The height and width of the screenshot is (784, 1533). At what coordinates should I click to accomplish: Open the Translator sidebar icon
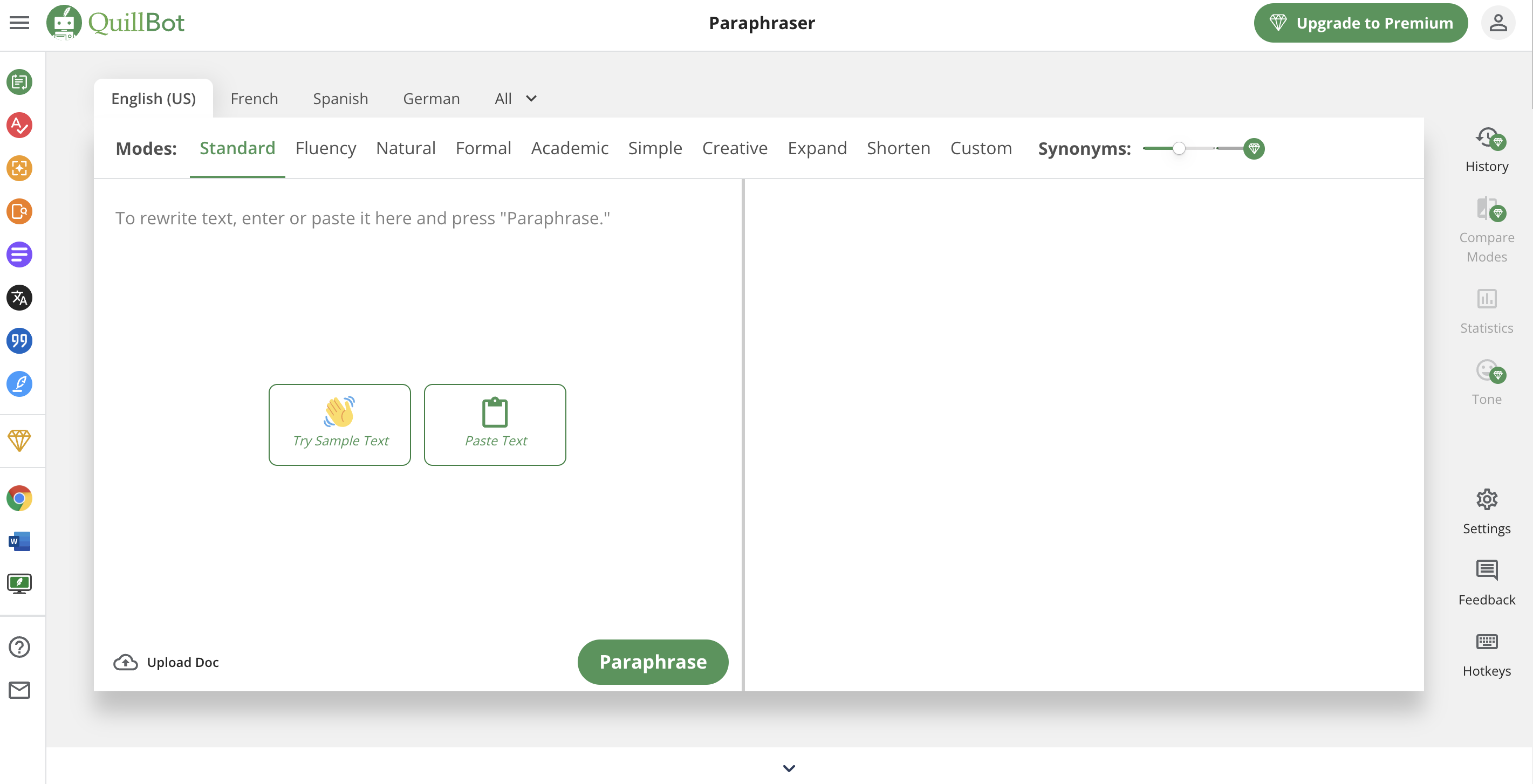pyautogui.click(x=19, y=298)
